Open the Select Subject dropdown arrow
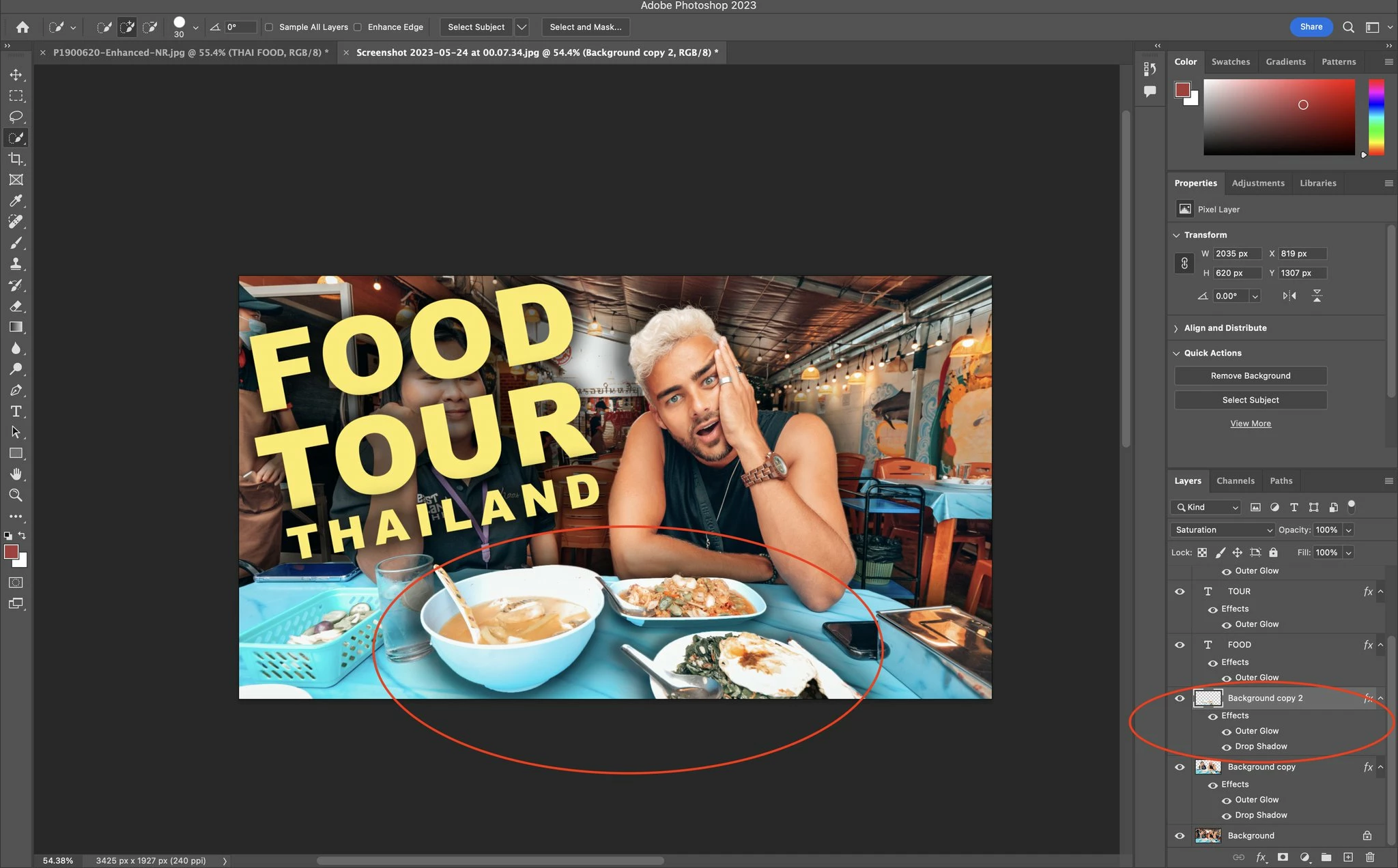Viewport: 1398px width, 868px height. click(x=522, y=27)
